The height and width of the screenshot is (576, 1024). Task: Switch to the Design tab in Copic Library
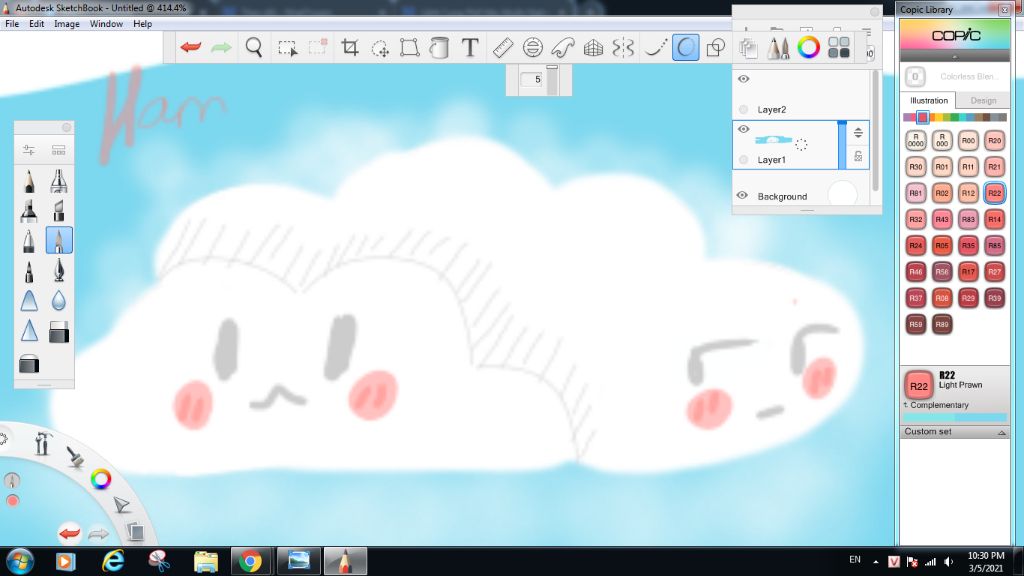pyautogui.click(x=983, y=101)
